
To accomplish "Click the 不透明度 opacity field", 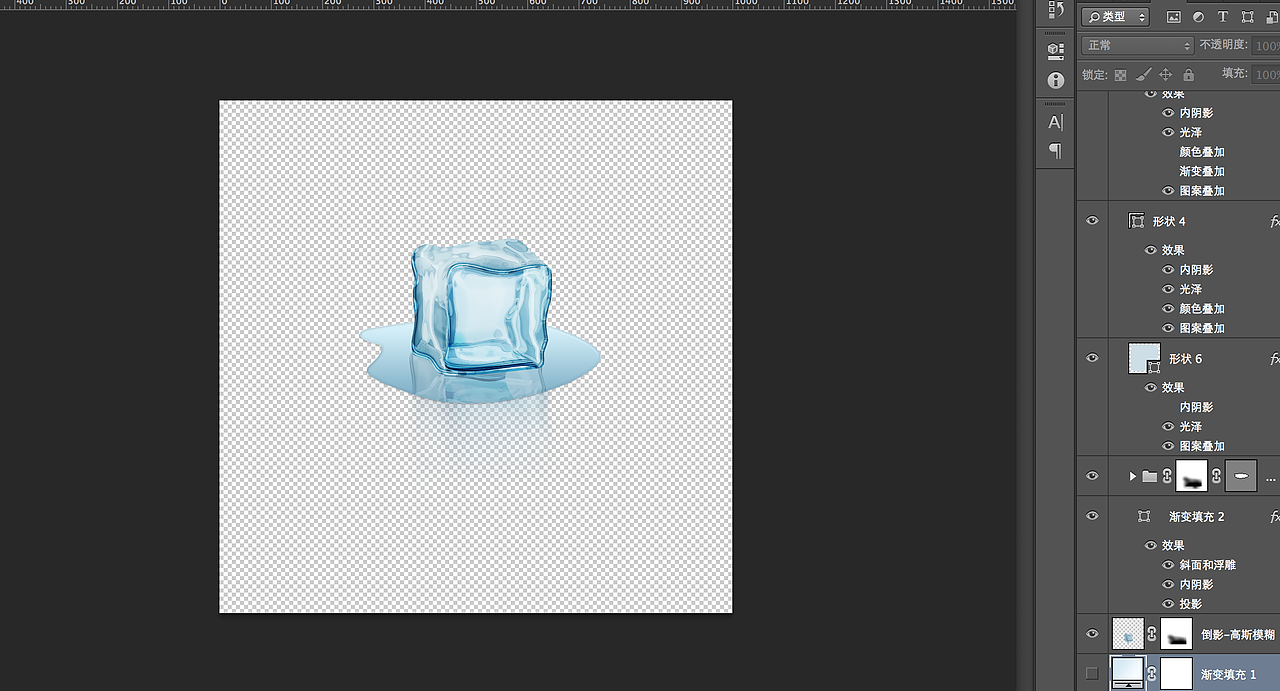I will [x=1267, y=46].
